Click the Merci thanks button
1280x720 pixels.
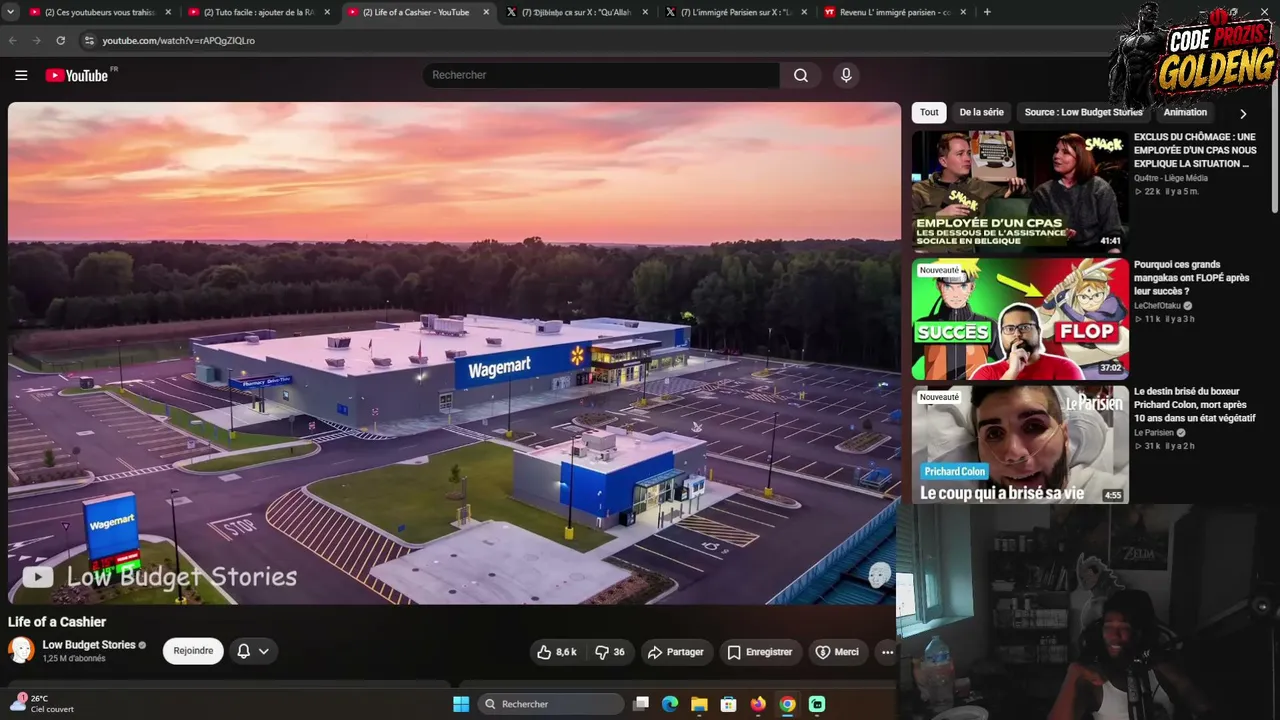(x=837, y=652)
